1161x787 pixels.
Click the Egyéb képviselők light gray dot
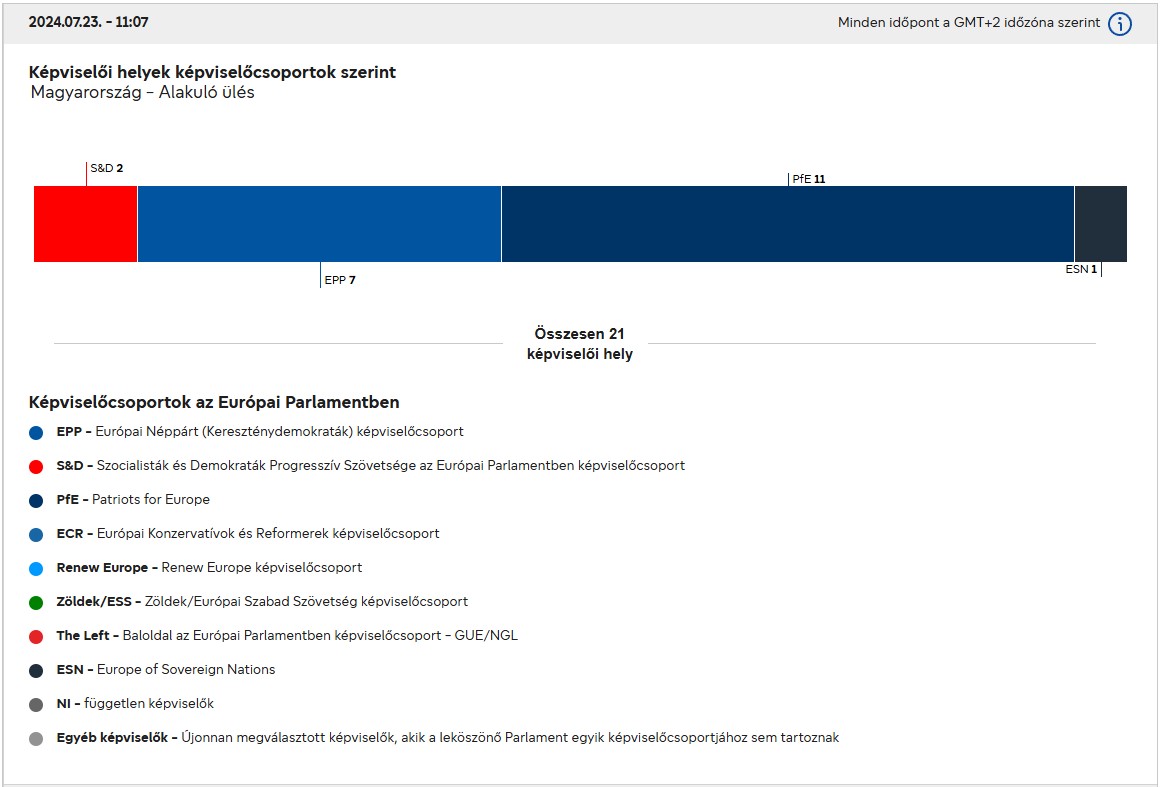coord(36,739)
